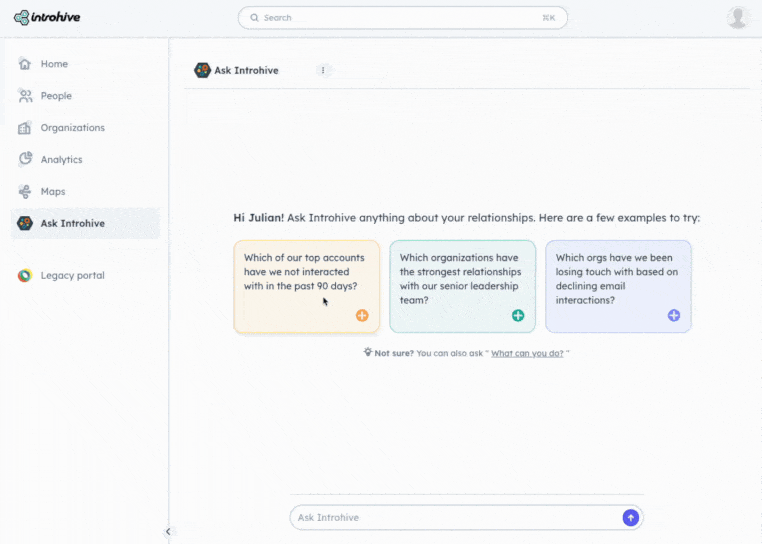Viewport: 762px width, 544px height.
Task: Click the purple plus icon
Action: (674, 316)
